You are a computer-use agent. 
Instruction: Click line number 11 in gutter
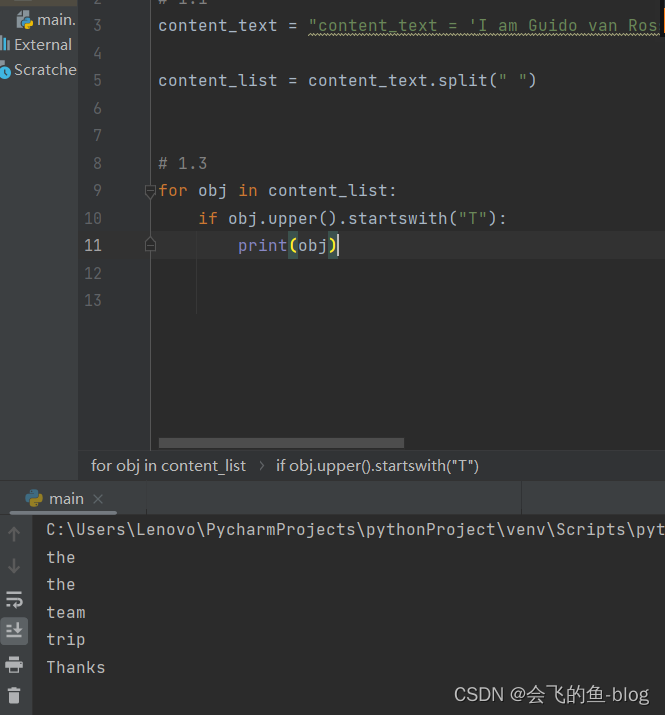click(93, 245)
